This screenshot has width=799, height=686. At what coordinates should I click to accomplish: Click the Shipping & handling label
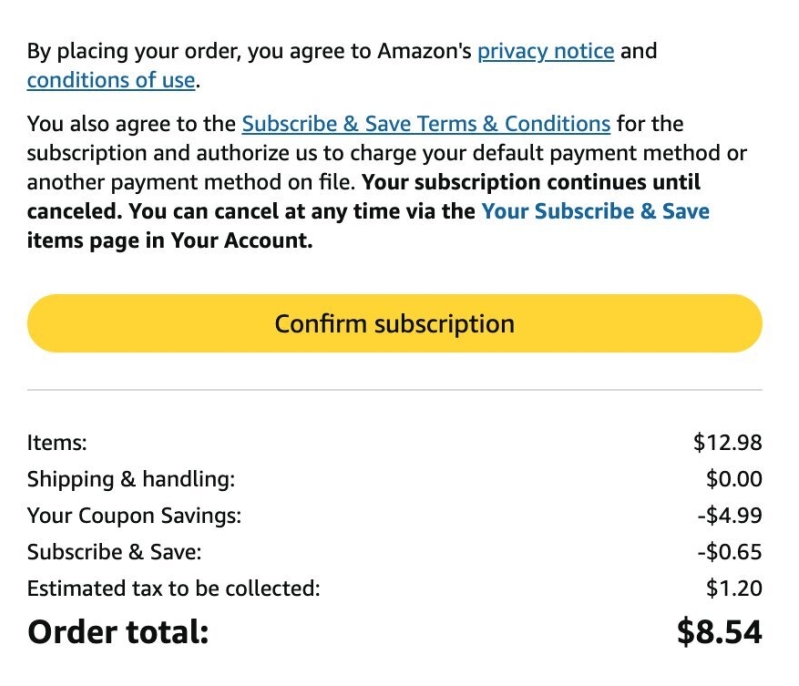131,479
